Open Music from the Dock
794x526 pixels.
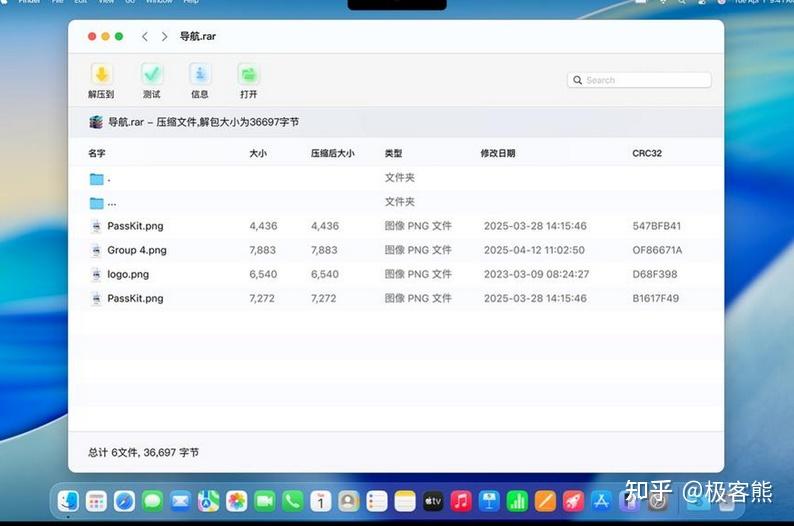pyautogui.click(x=461, y=501)
